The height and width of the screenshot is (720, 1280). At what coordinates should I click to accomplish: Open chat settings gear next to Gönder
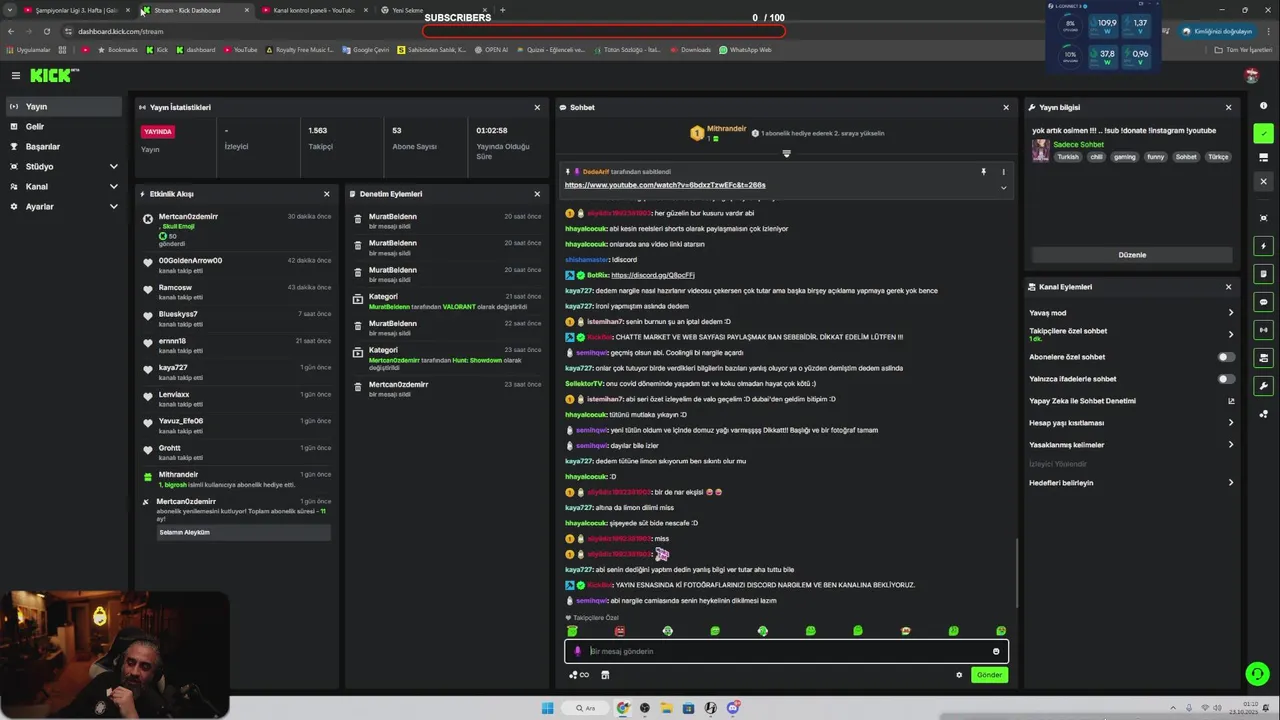point(959,675)
